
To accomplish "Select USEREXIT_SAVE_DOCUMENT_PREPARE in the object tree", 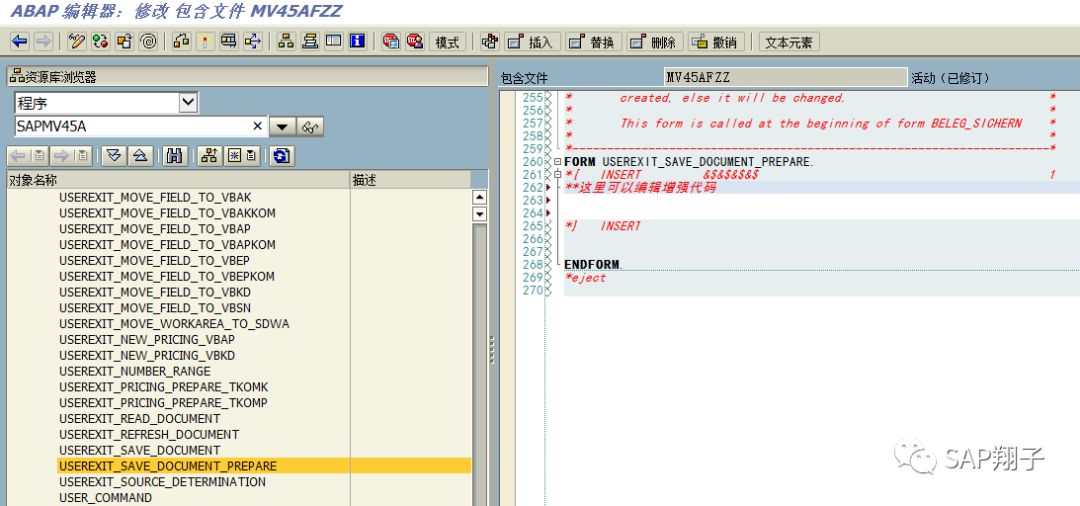I will pos(168,466).
